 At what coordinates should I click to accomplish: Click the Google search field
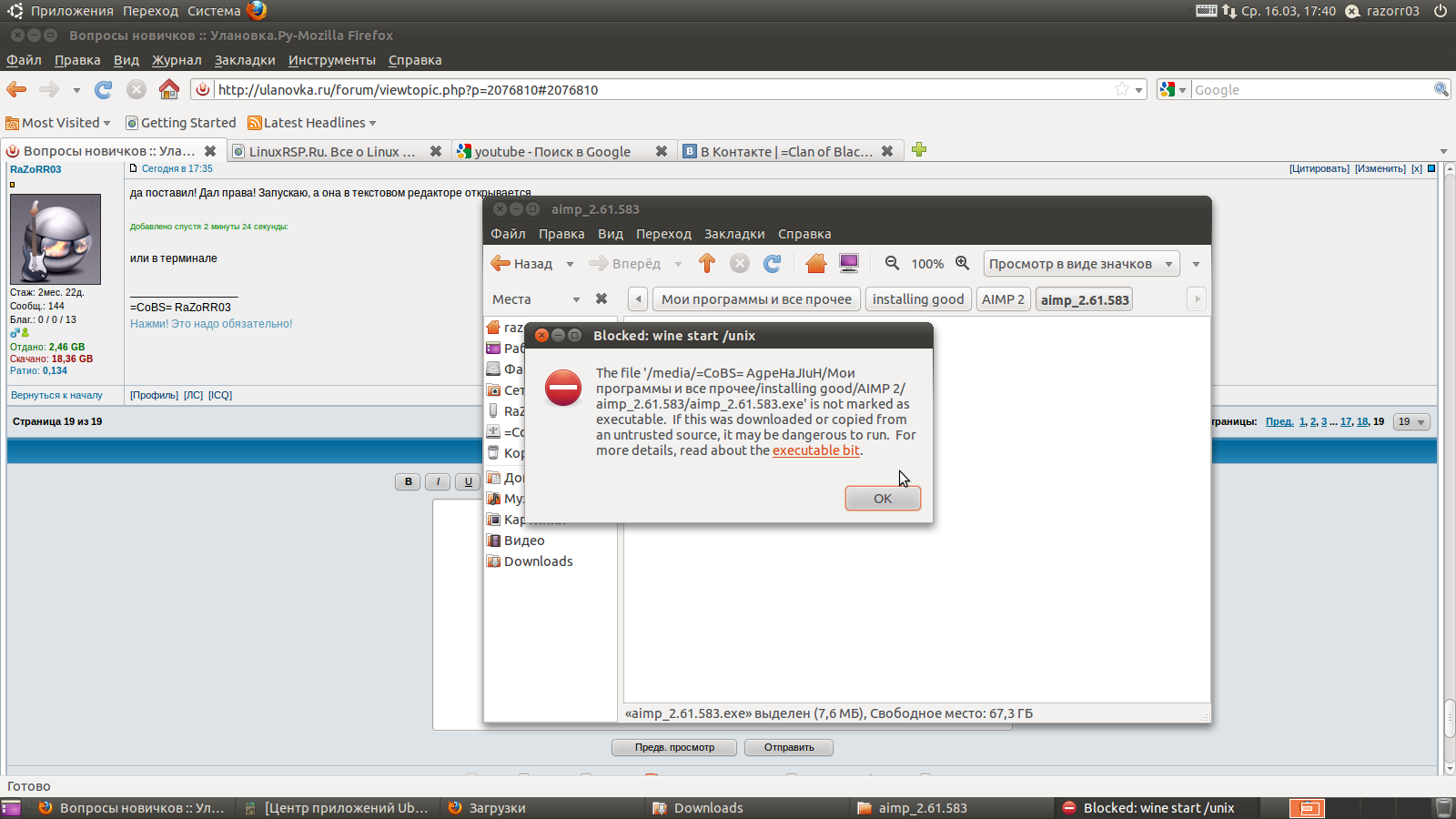[x=1311, y=89]
